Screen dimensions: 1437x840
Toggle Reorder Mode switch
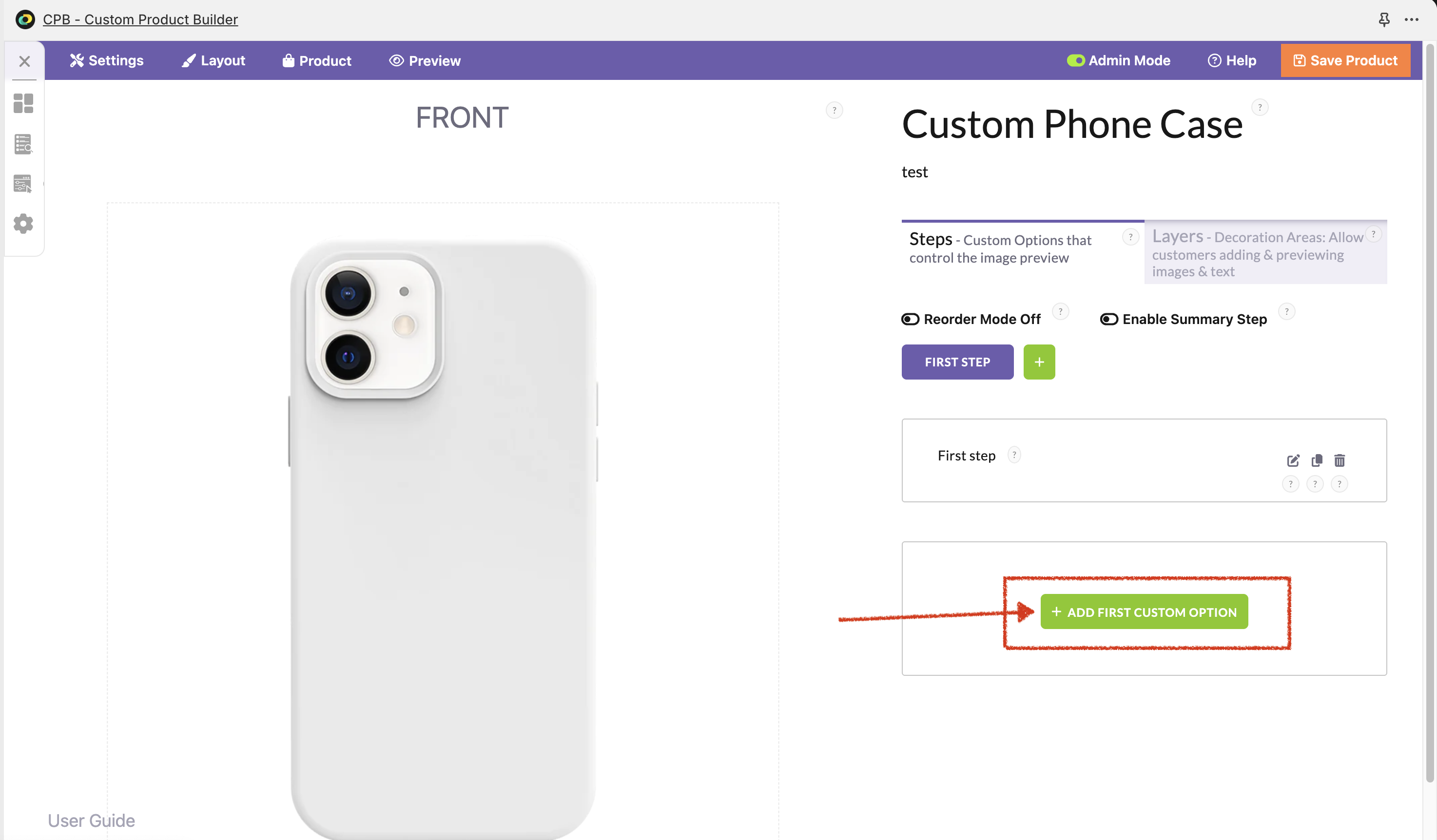pos(910,319)
